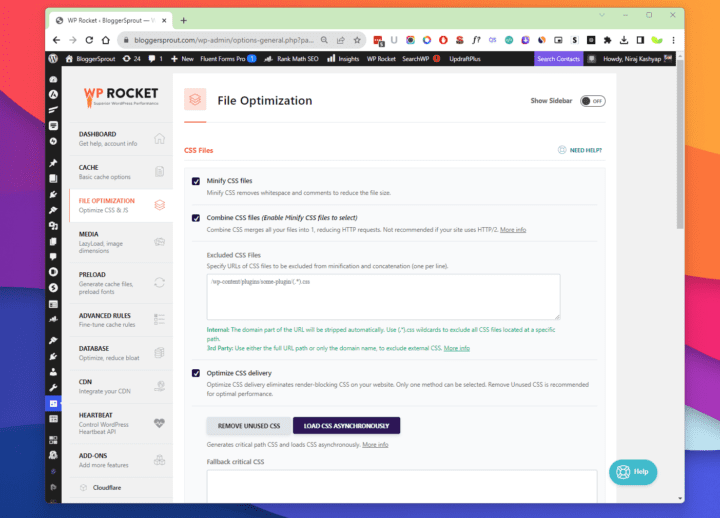Open the CDN settings section
This screenshot has width=720, height=518.
(121, 387)
